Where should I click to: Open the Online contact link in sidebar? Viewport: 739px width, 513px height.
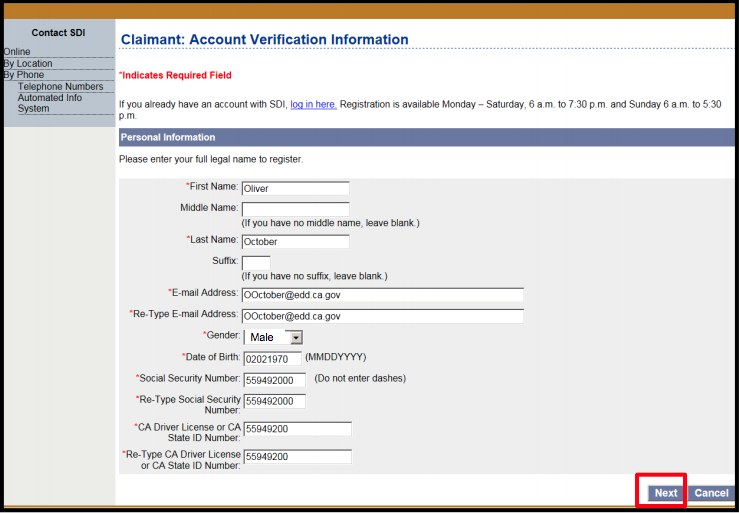[x=17, y=51]
